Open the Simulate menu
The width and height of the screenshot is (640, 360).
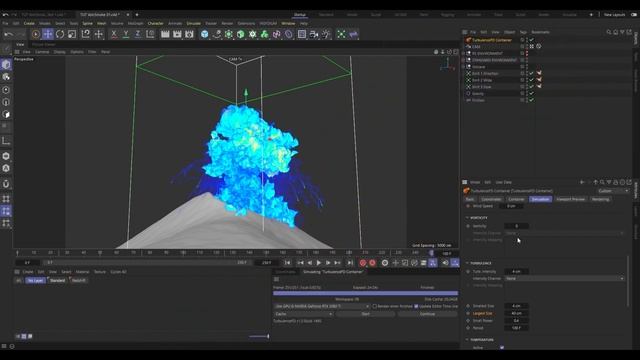(x=193, y=23)
